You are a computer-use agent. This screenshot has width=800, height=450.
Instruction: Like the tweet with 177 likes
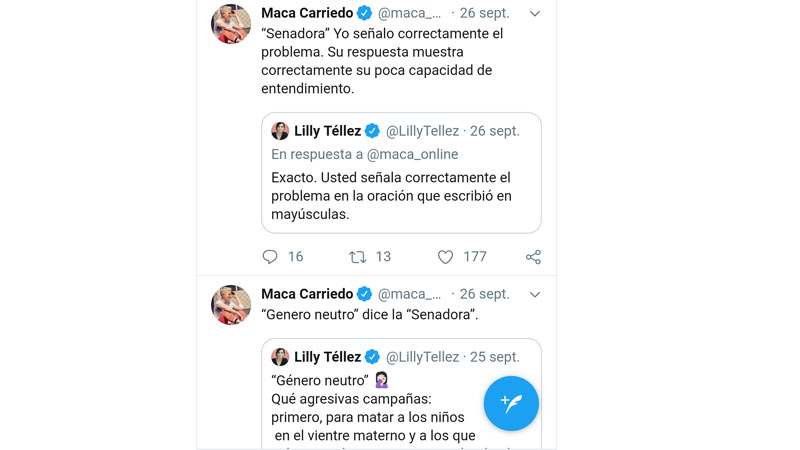pos(446,257)
